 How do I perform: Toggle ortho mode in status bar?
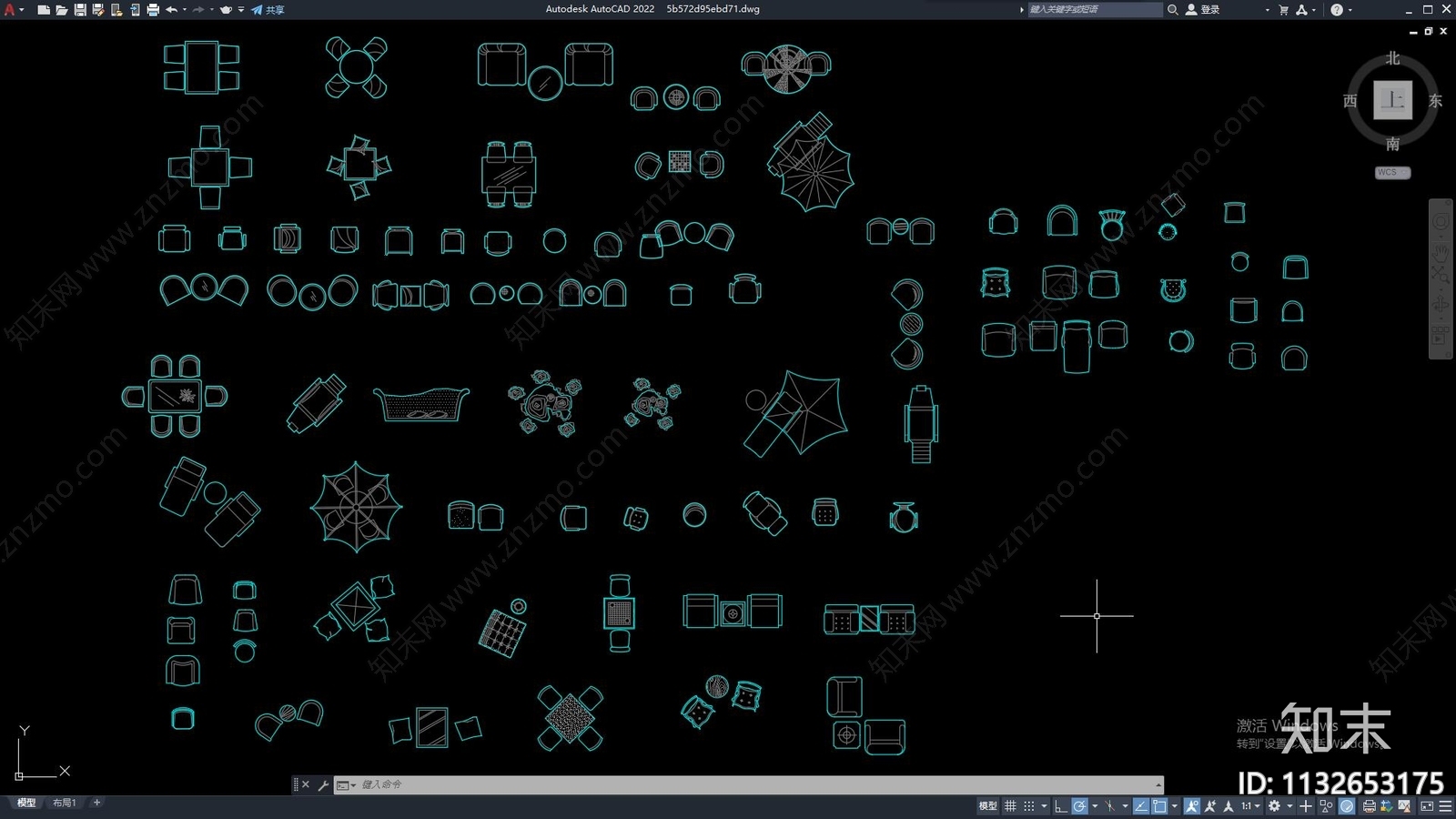(x=1061, y=806)
